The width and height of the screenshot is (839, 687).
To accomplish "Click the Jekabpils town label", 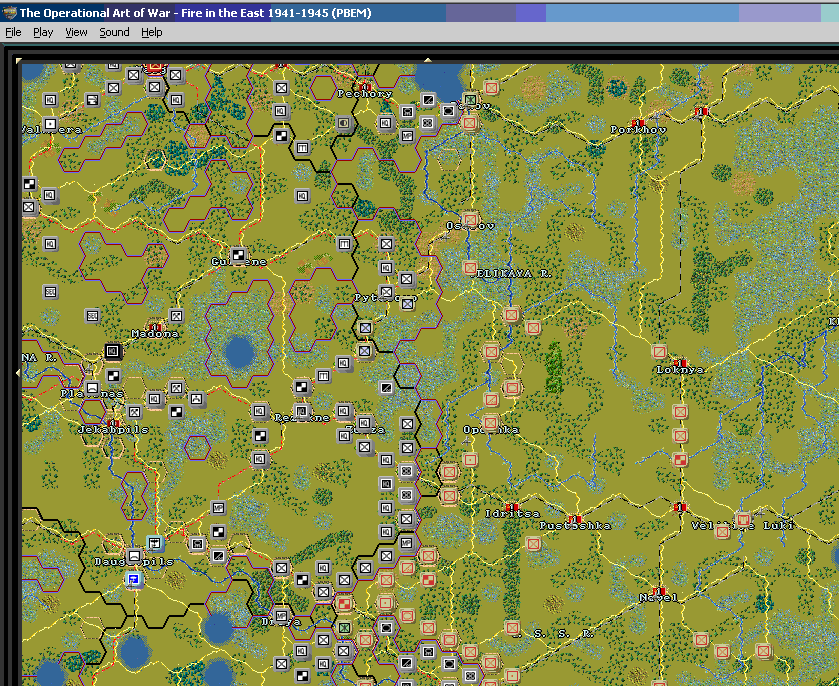I will coord(113,429).
